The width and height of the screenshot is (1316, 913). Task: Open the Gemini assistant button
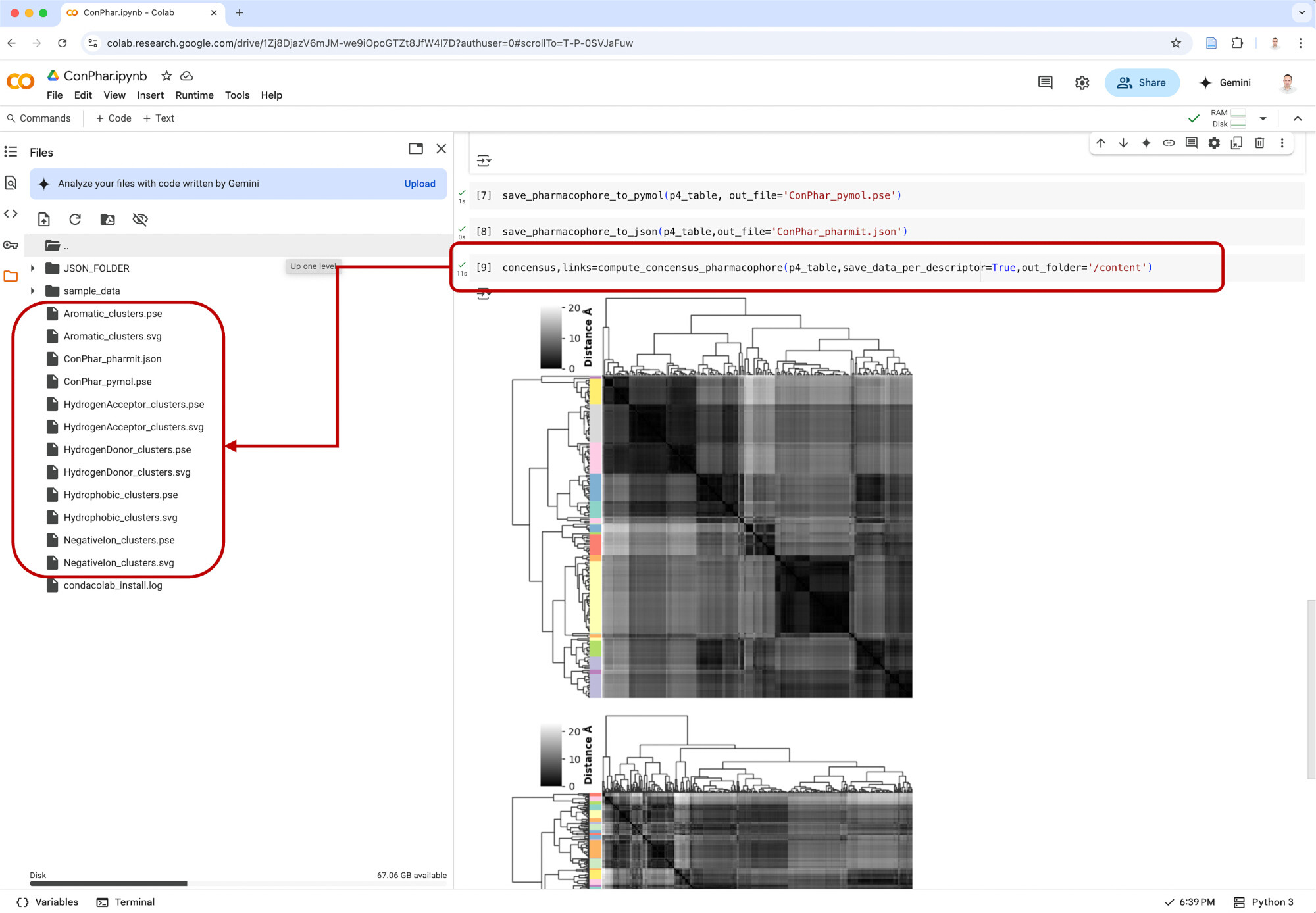1225,82
